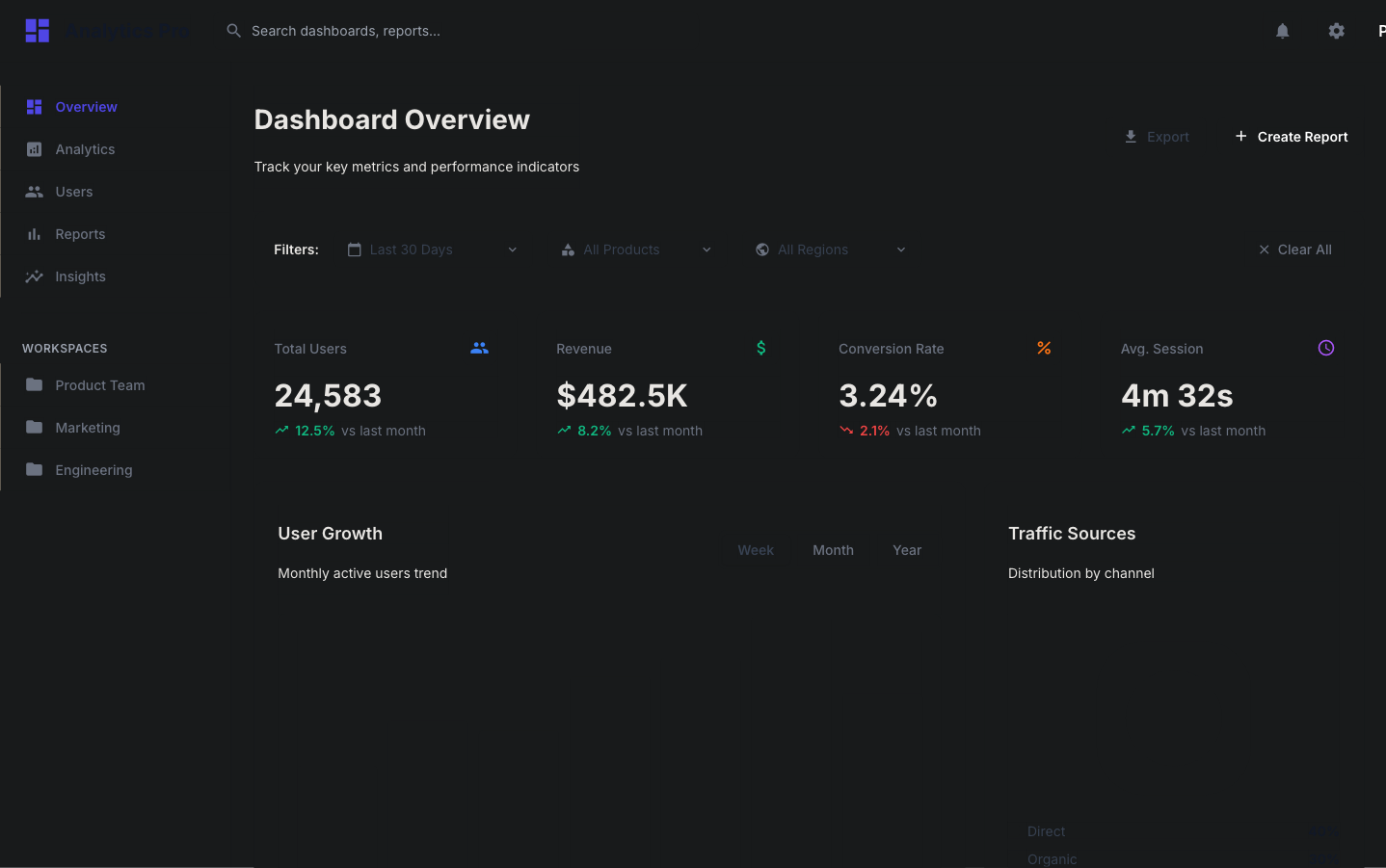Go to Analytics in the sidebar
The image size is (1386, 868).
coord(85,149)
